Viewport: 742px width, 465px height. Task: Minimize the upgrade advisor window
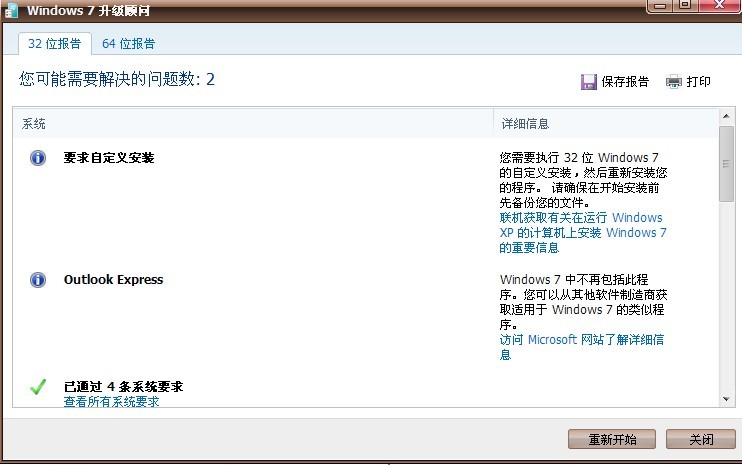[x=660, y=6]
